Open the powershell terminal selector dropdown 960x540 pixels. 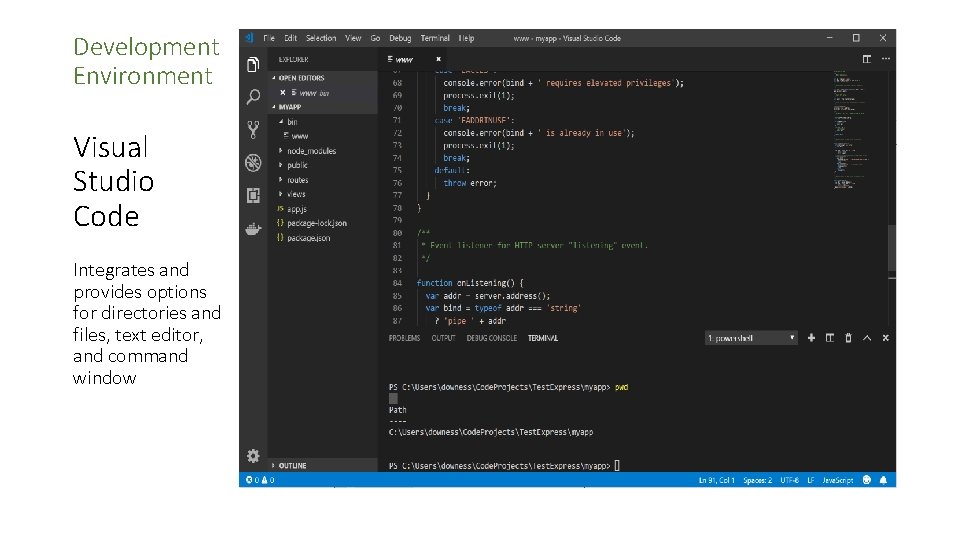point(751,338)
